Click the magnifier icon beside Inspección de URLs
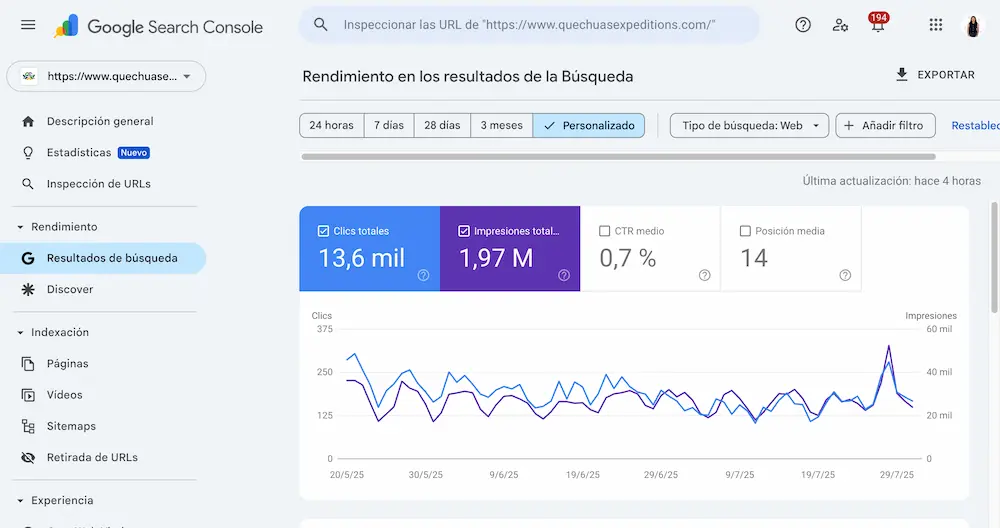This screenshot has height=528, width=1000. coord(28,184)
